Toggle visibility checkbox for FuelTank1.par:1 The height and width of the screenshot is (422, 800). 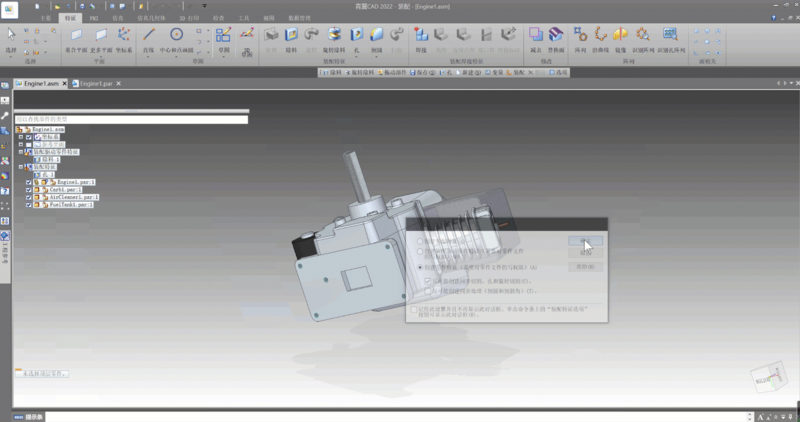tap(28, 205)
